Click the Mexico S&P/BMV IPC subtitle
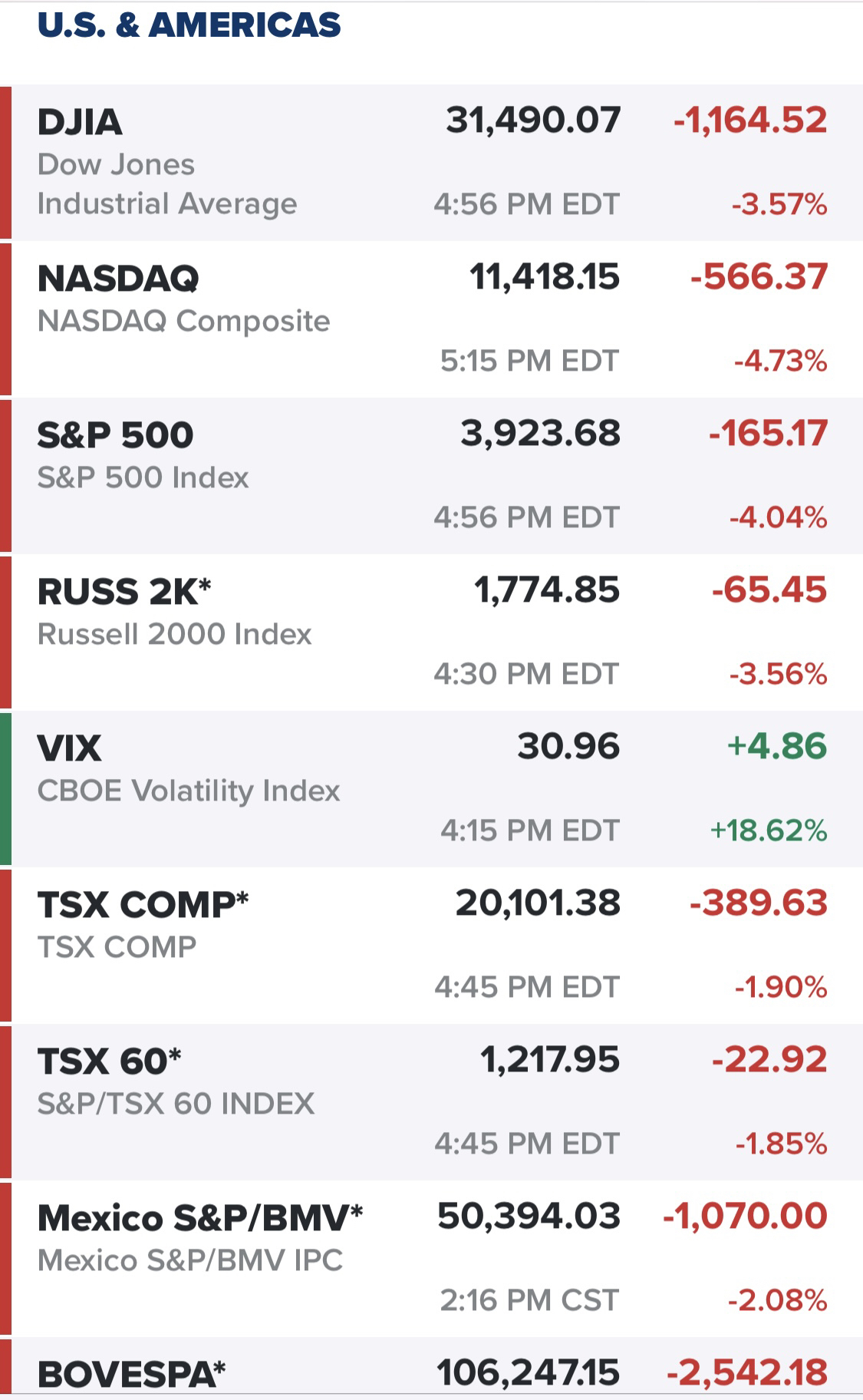Screen dimensions: 863x1400 coord(190,1260)
